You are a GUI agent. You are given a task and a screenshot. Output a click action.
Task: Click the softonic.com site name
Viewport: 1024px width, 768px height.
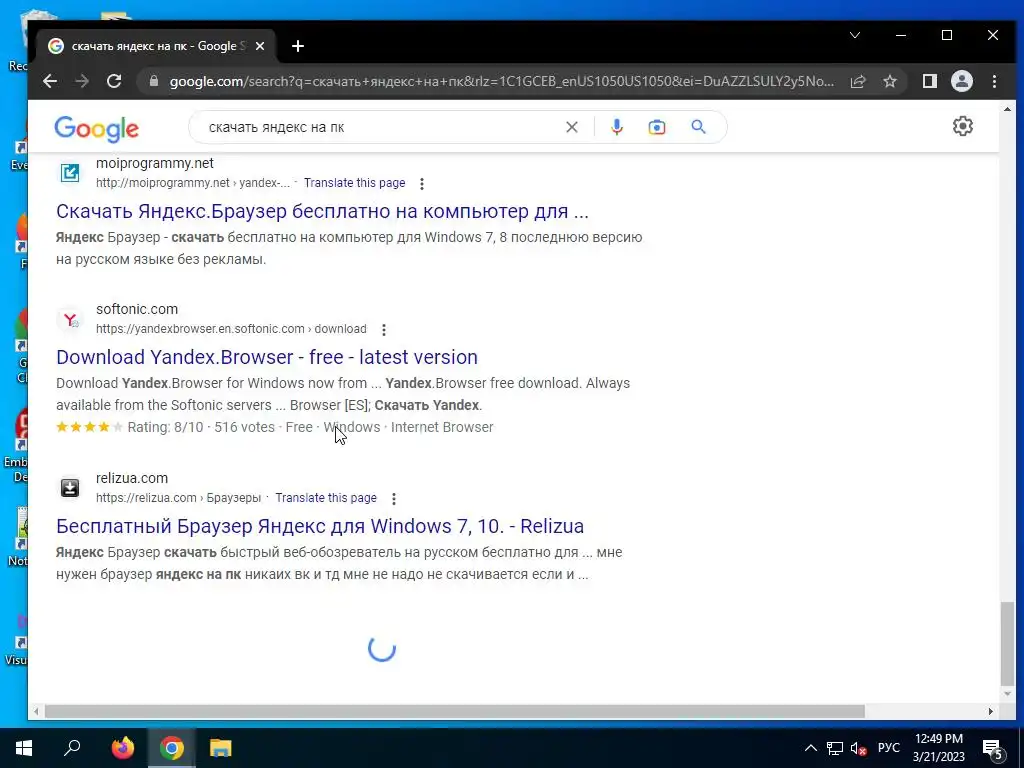coord(136,309)
